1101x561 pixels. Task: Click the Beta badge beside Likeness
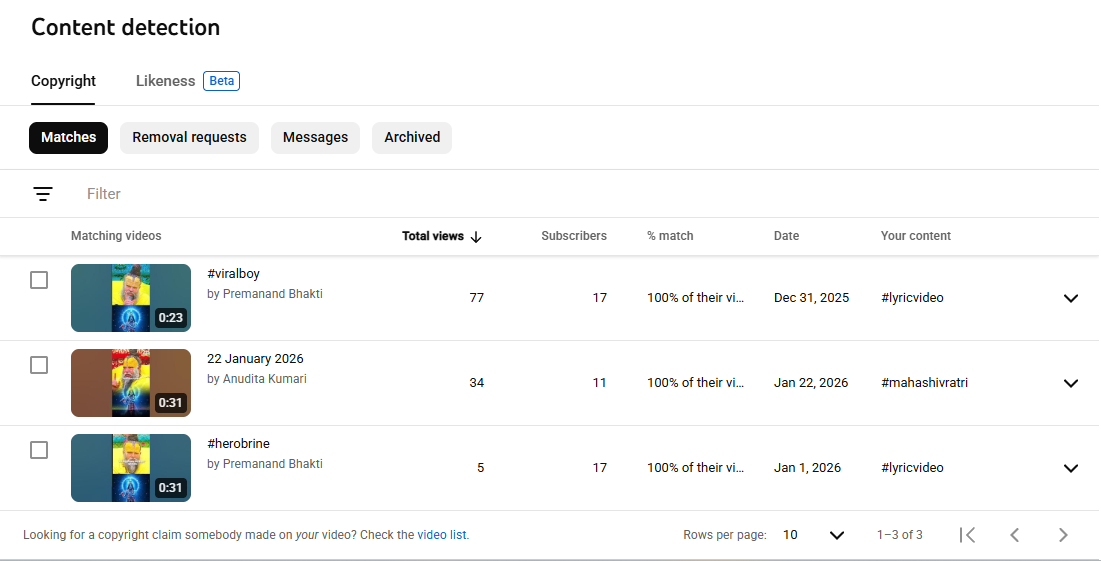point(221,81)
